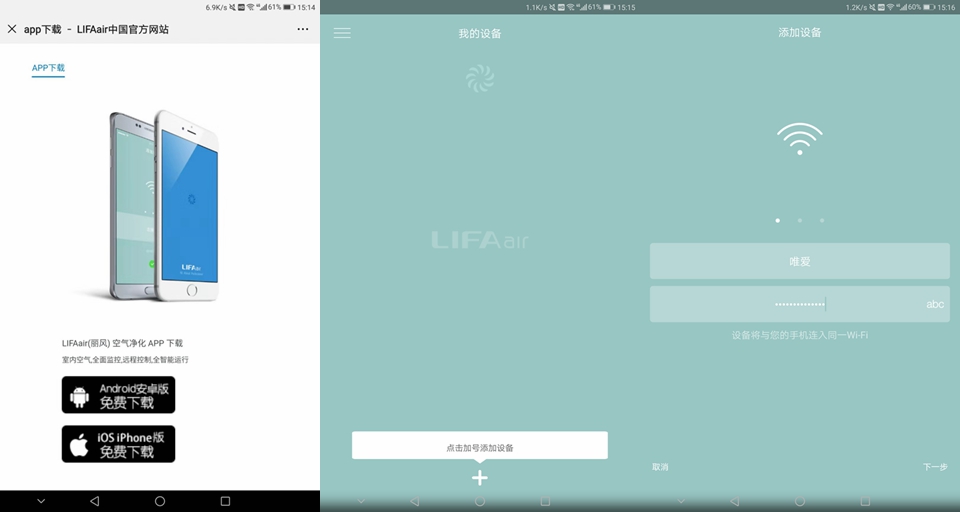
Task: Tap the home circle in the right screen nav bar
Action: [800, 501]
